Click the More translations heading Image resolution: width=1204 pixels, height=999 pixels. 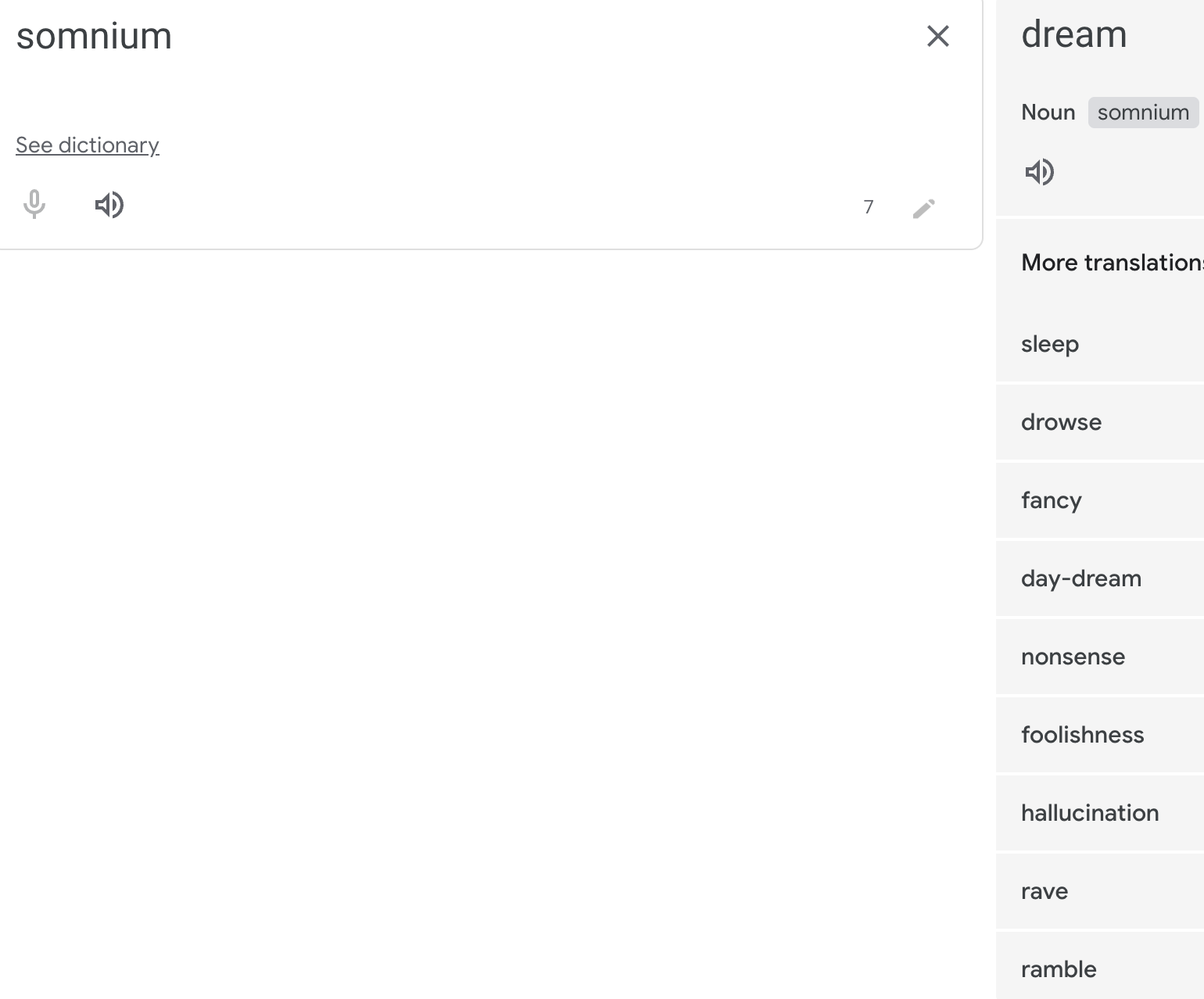1110,263
